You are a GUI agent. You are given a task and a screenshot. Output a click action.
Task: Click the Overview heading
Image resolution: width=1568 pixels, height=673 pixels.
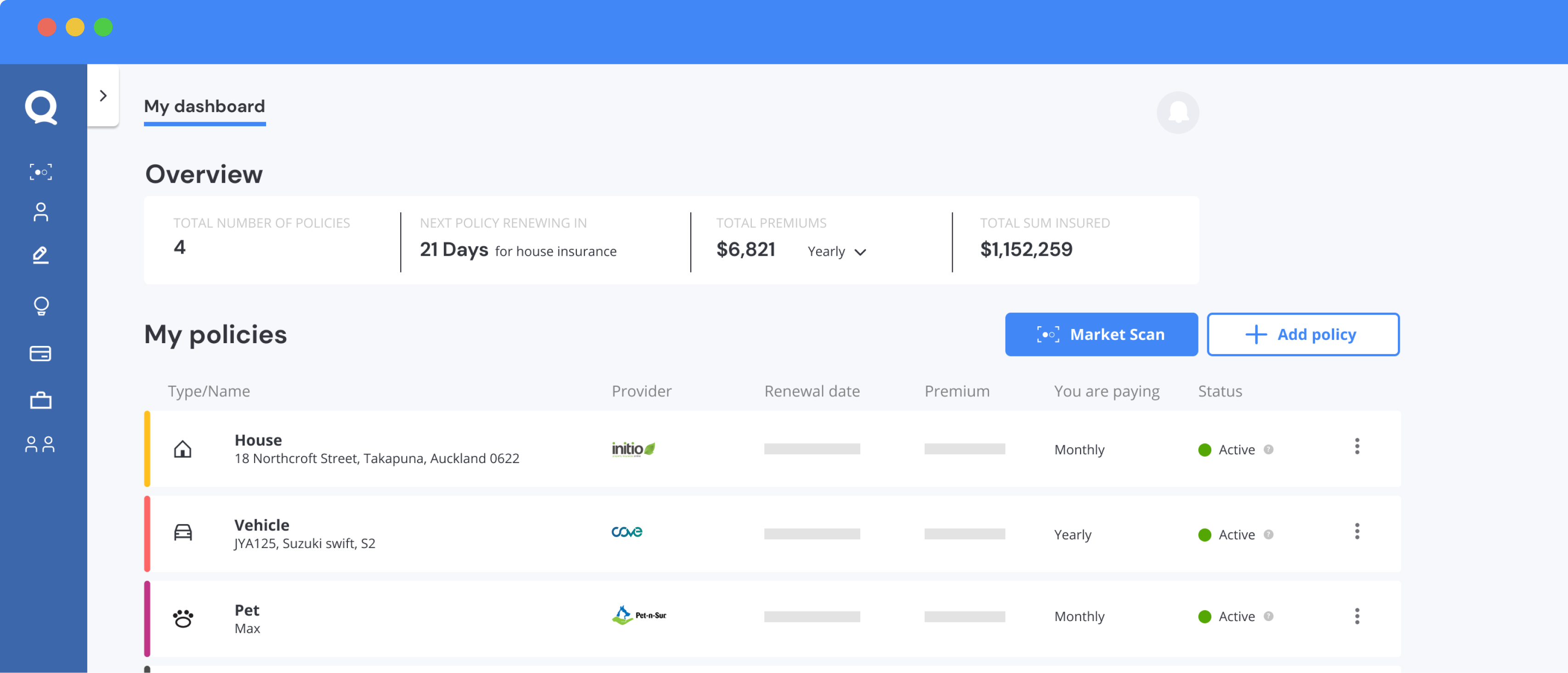click(x=204, y=174)
